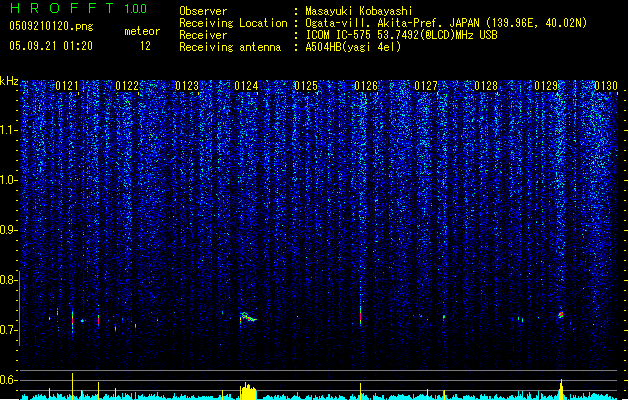Image resolution: width=629 pixels, height=400 pixels.
Task: Click the 0126 time marker
Action: click(x=366, y=86)
